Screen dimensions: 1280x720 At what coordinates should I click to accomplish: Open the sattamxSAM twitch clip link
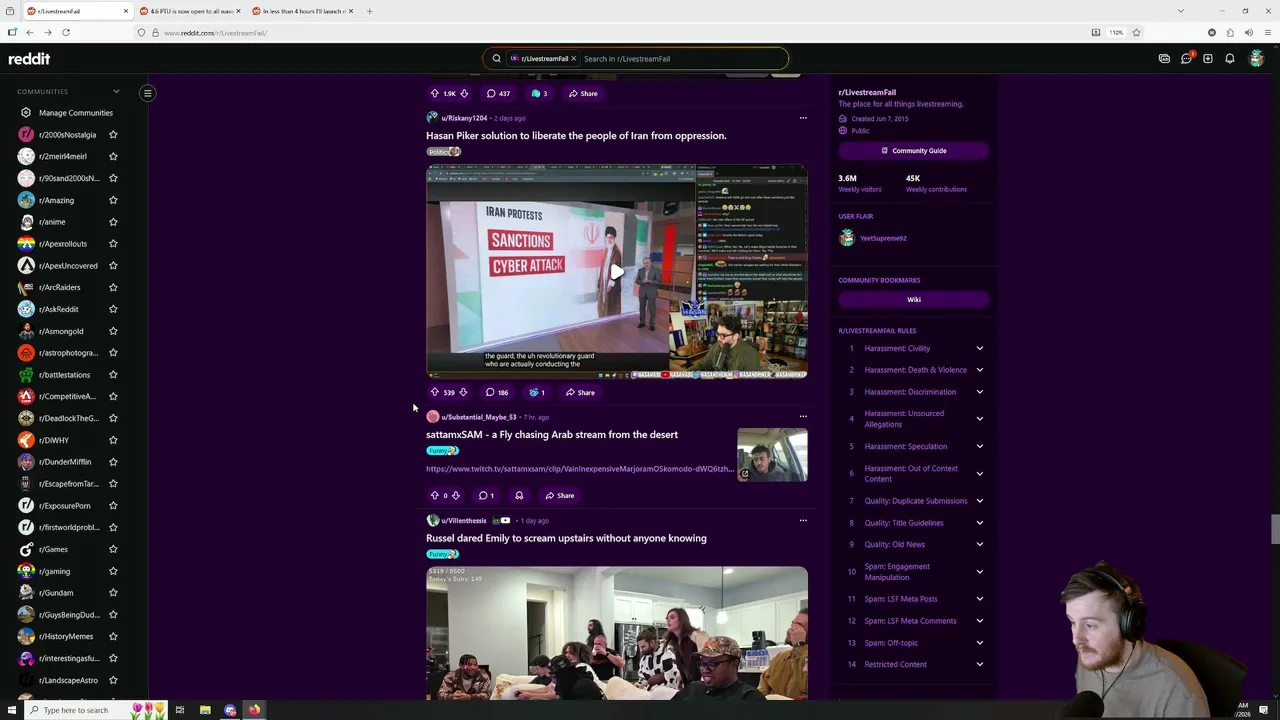pyautogui.click(x=579, y=469)
